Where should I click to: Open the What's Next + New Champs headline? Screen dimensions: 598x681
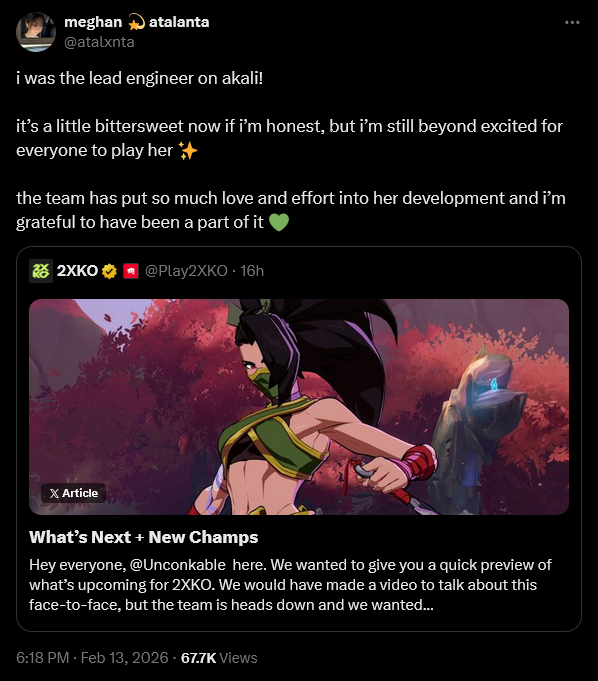(x=143, y=537)
